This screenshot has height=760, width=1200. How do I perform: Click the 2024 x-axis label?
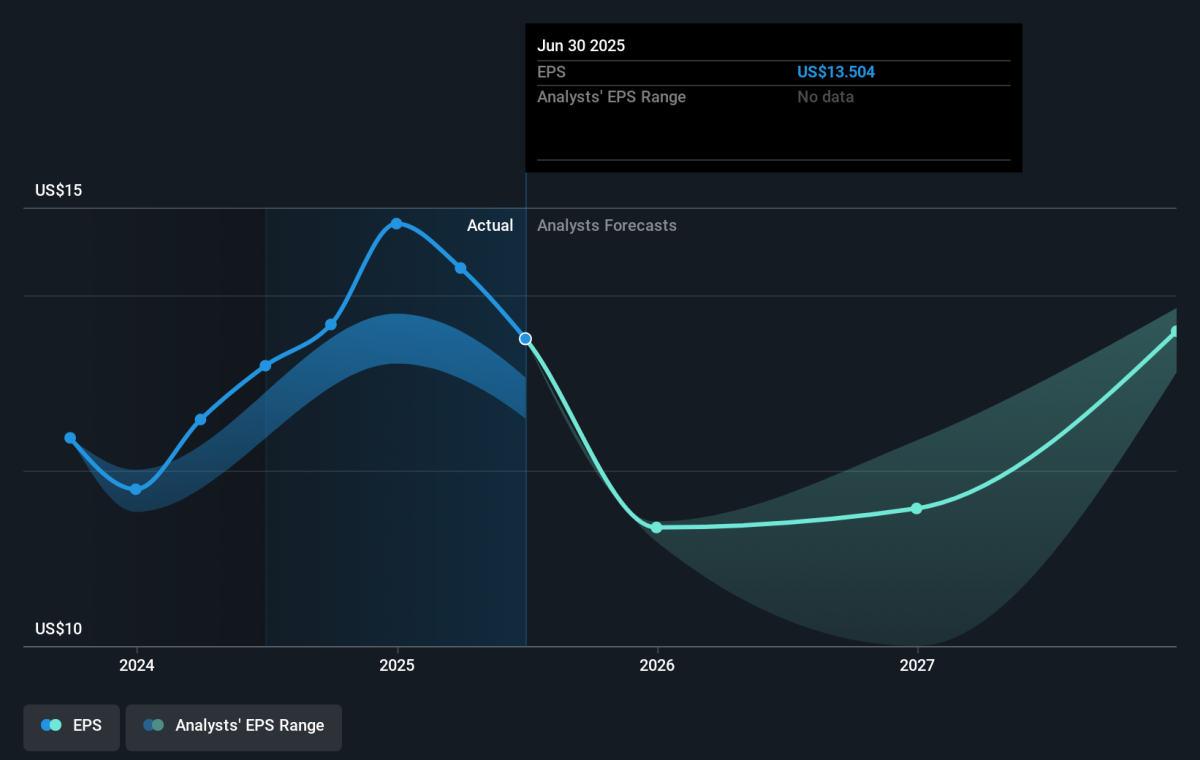point(137,665)
